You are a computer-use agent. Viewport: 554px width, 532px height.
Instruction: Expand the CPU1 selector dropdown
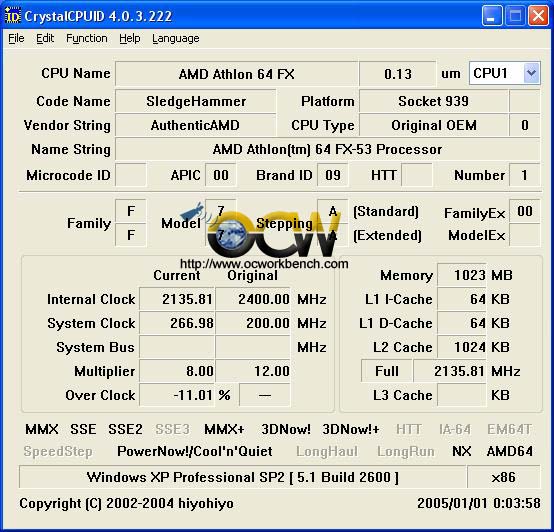[531, 73]
